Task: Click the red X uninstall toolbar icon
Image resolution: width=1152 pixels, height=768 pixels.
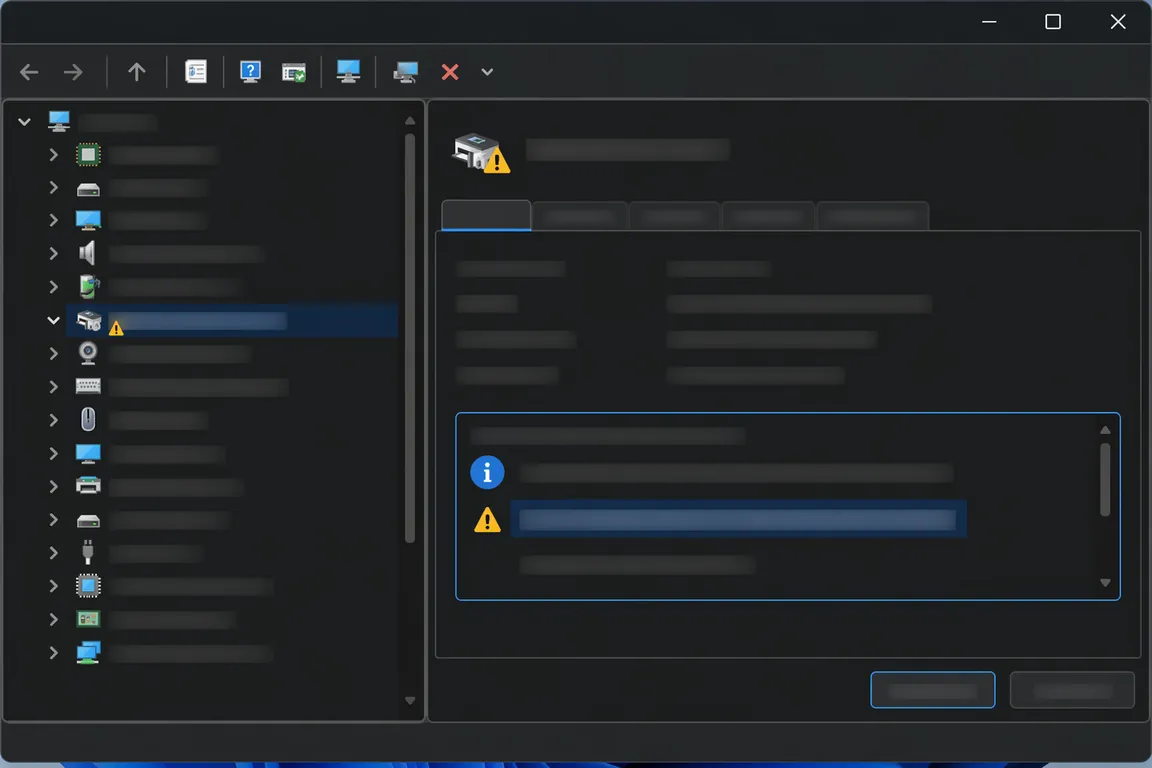Action: pos(450,72)
